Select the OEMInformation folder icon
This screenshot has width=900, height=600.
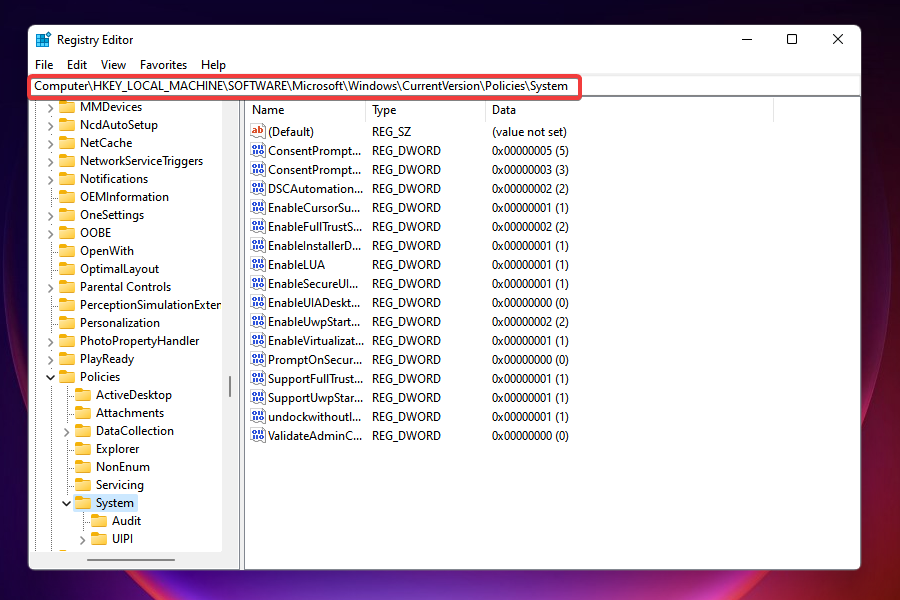[x=67, y=197]
